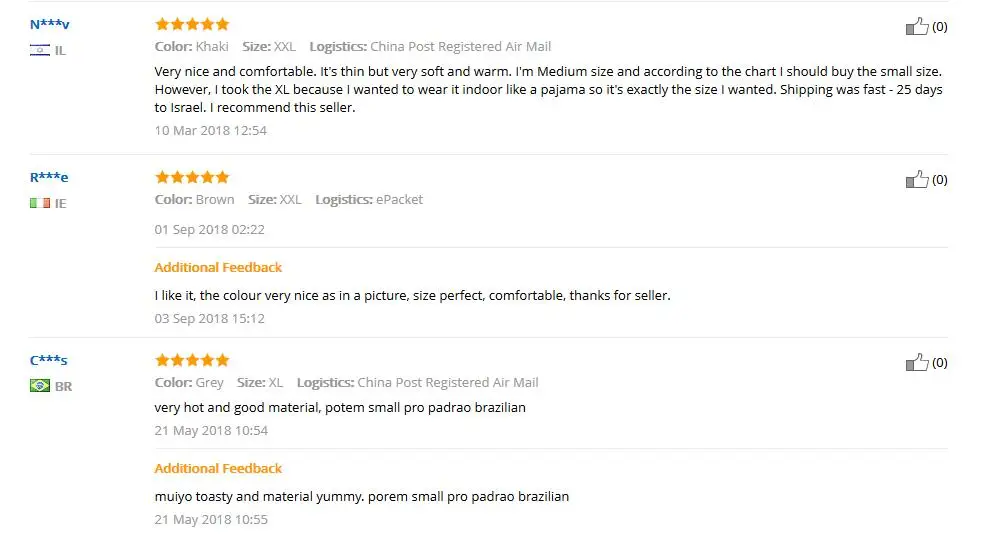Click Additional Feedback heading under R***e's review
This screenshot has width=983, height=537.
[x=218, y=268]
